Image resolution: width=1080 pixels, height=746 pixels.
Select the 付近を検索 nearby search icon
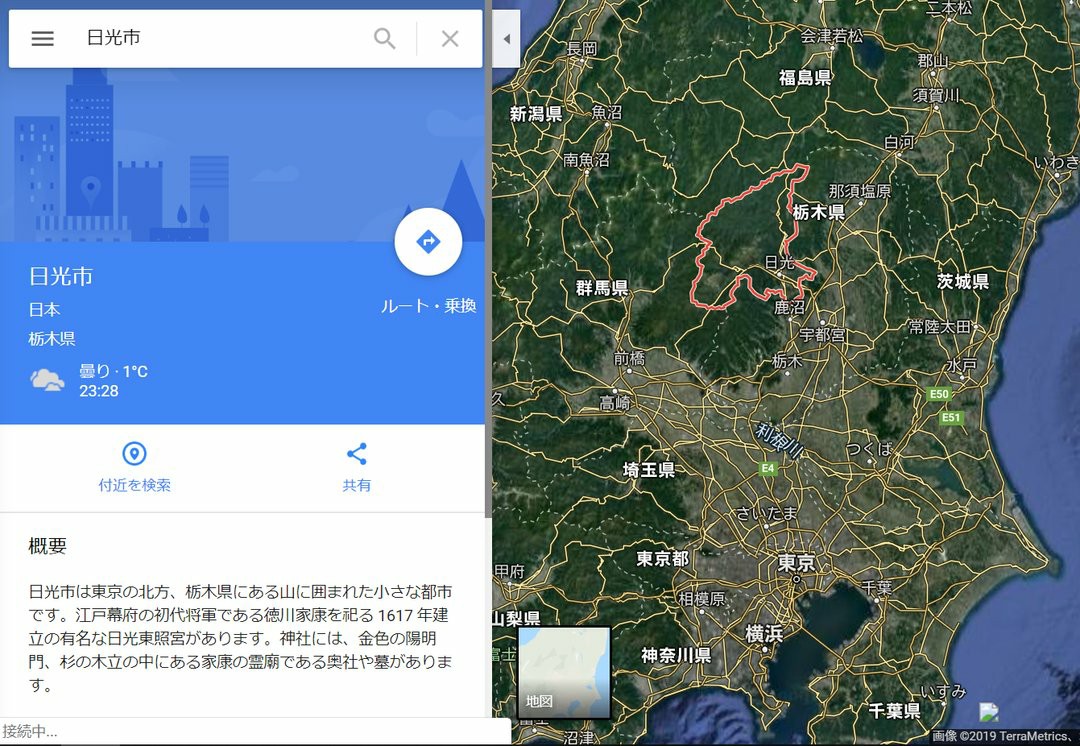tap(134, 454)
